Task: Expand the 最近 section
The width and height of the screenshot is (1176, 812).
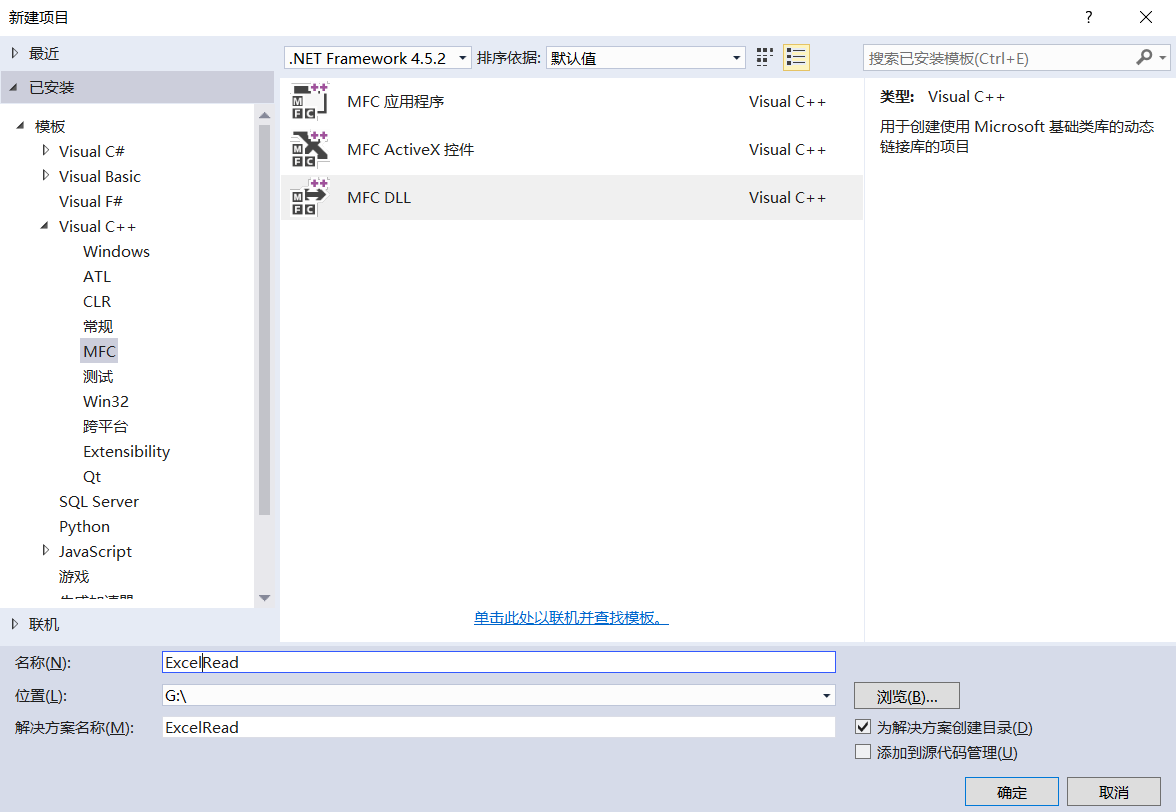Action: point(14,53)
